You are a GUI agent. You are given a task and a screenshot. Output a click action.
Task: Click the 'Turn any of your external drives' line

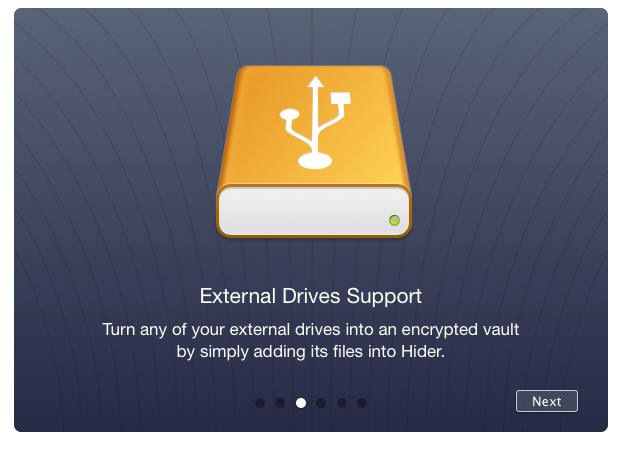[311, 329]
